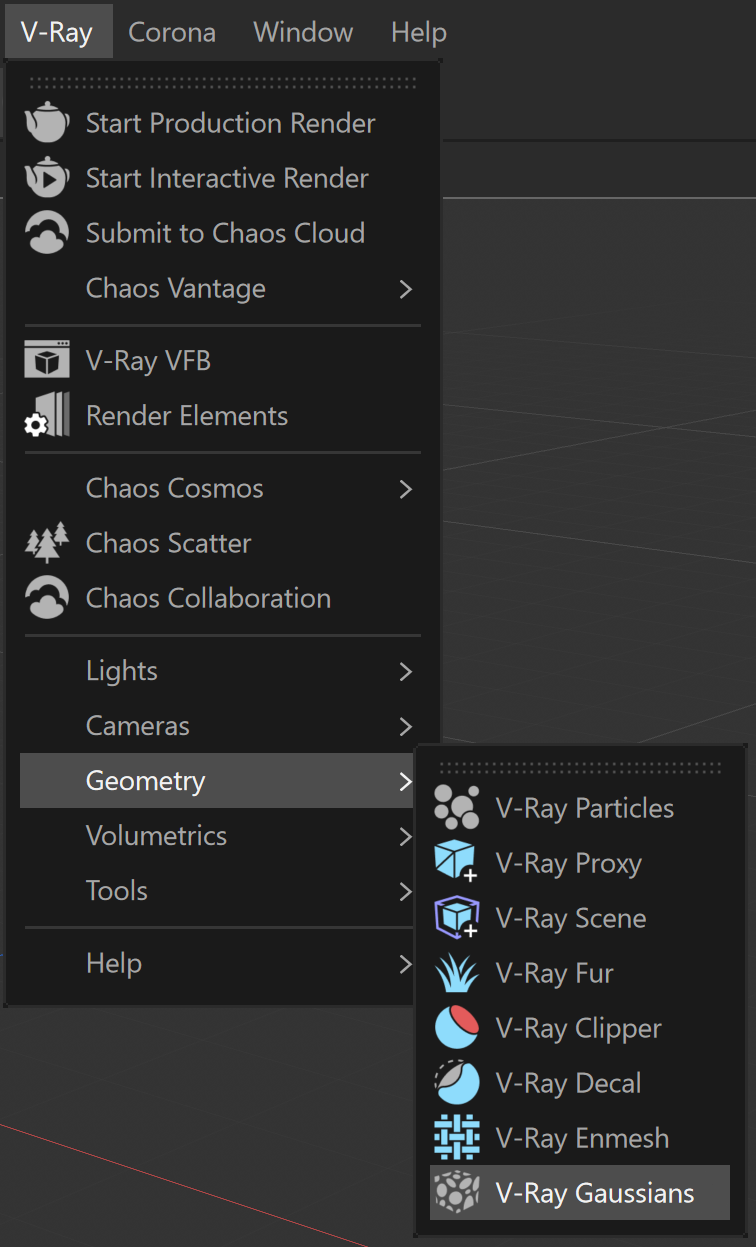This screenshot has width=756, height=1247.
Task: Click the Submit to Chaos Cloud icon
Action: tap(46, 233)
